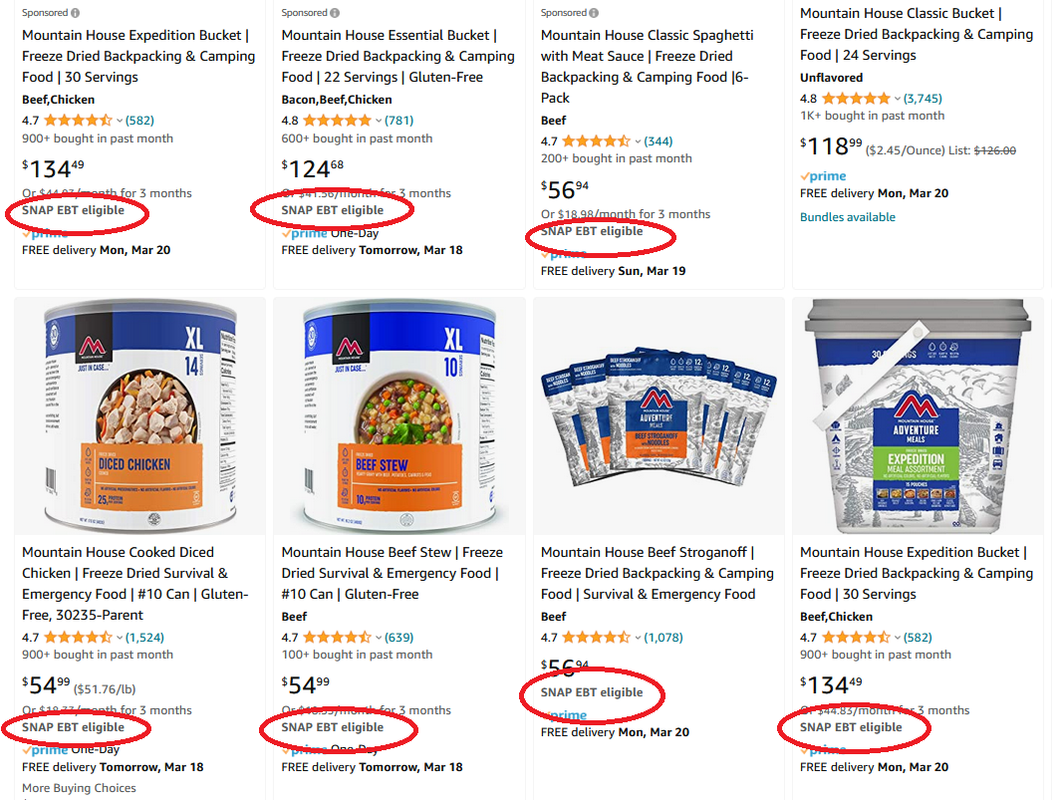
Task: Click star rating for Diced Chicken can
Action: click(x=78, y=637)
